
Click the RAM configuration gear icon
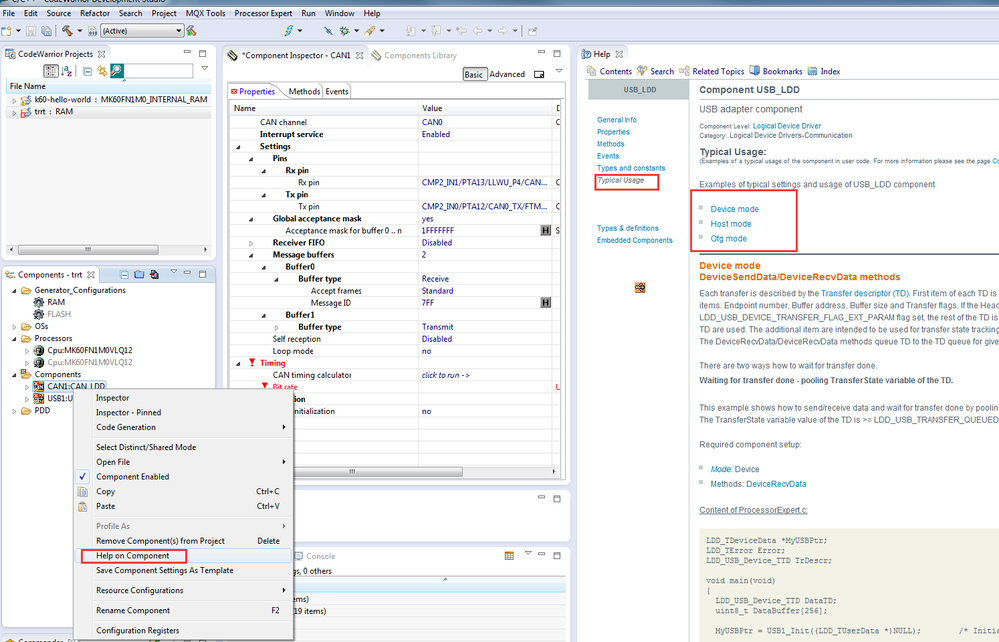[x=38, y=302]
